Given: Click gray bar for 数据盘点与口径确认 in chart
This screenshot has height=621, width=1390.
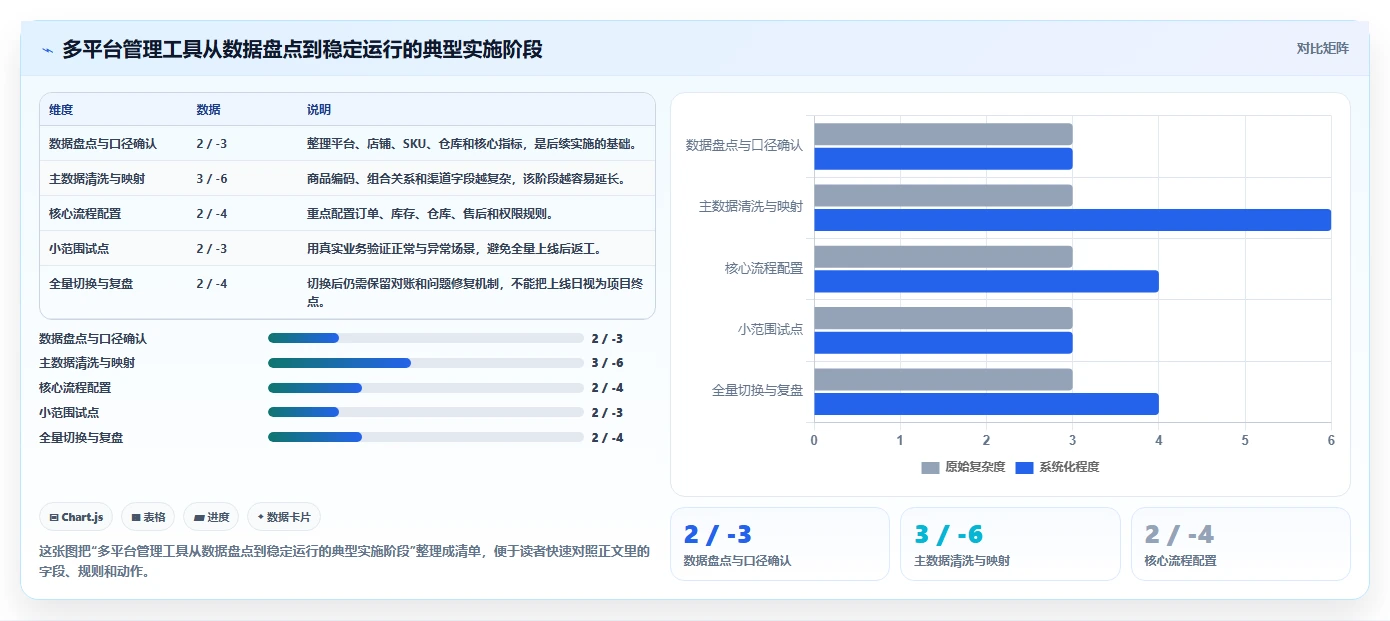Looking at the screenshot, I should click(943, 134).
